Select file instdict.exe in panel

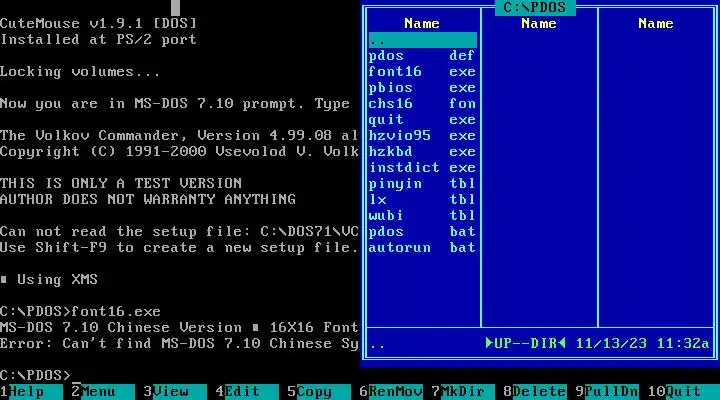click(422, 168)
